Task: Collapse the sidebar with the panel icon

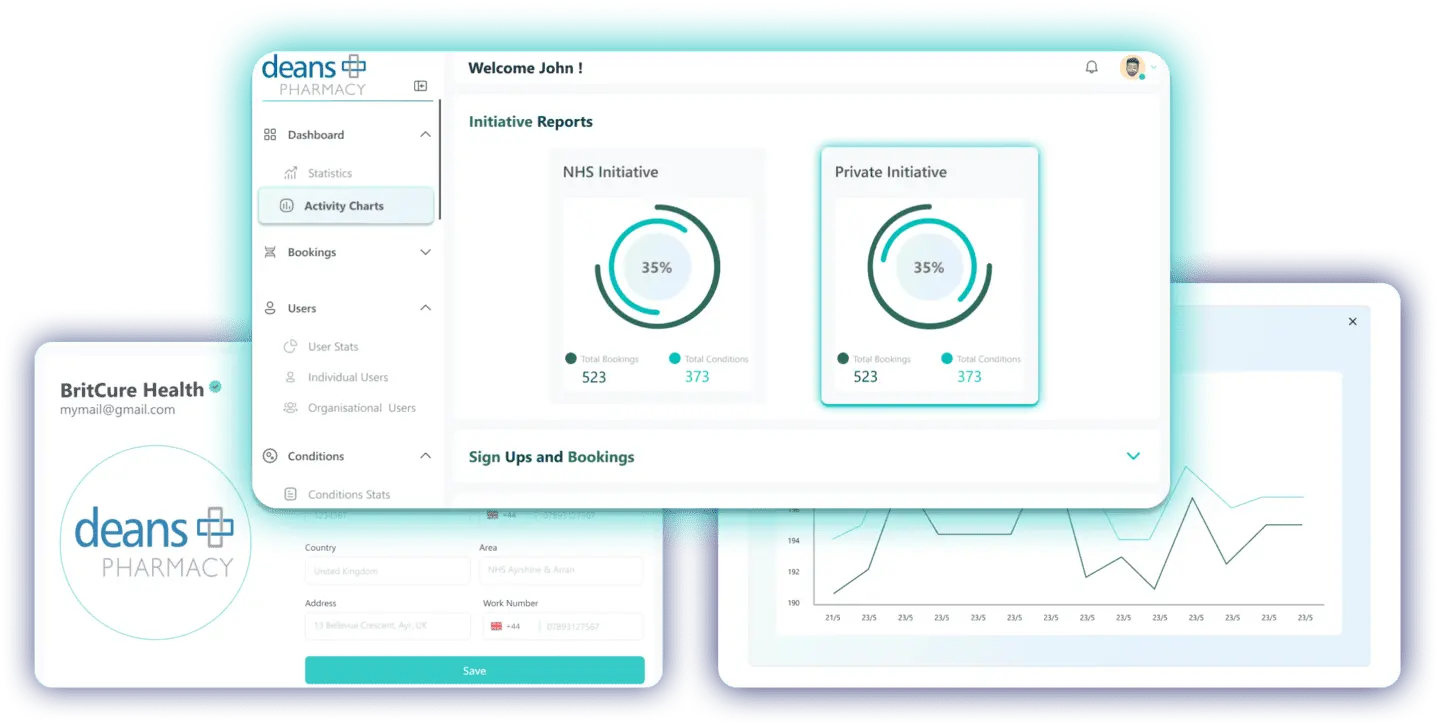Action: tap(420, 86)
